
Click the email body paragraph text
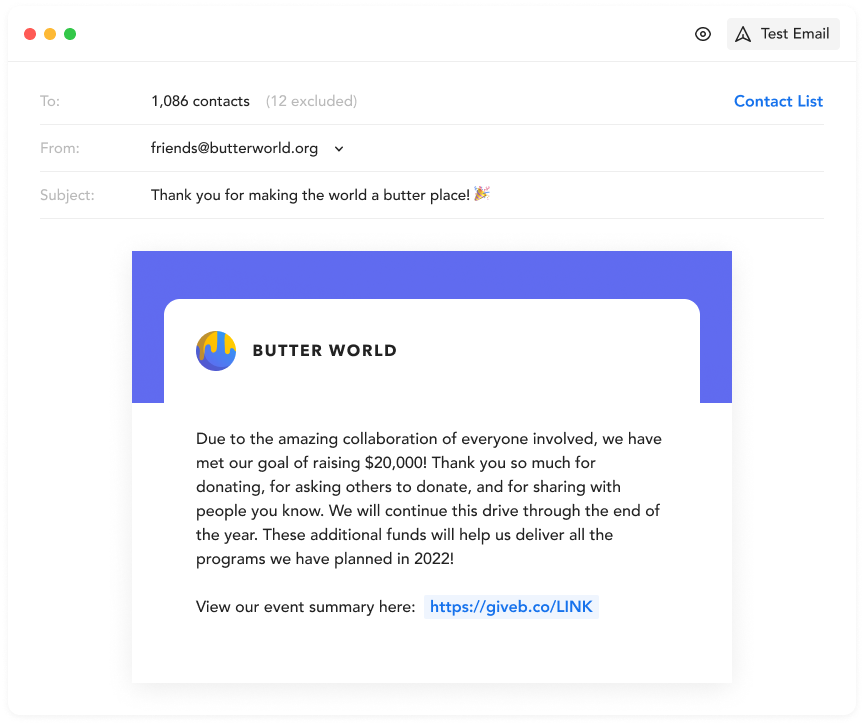point(429,499)
